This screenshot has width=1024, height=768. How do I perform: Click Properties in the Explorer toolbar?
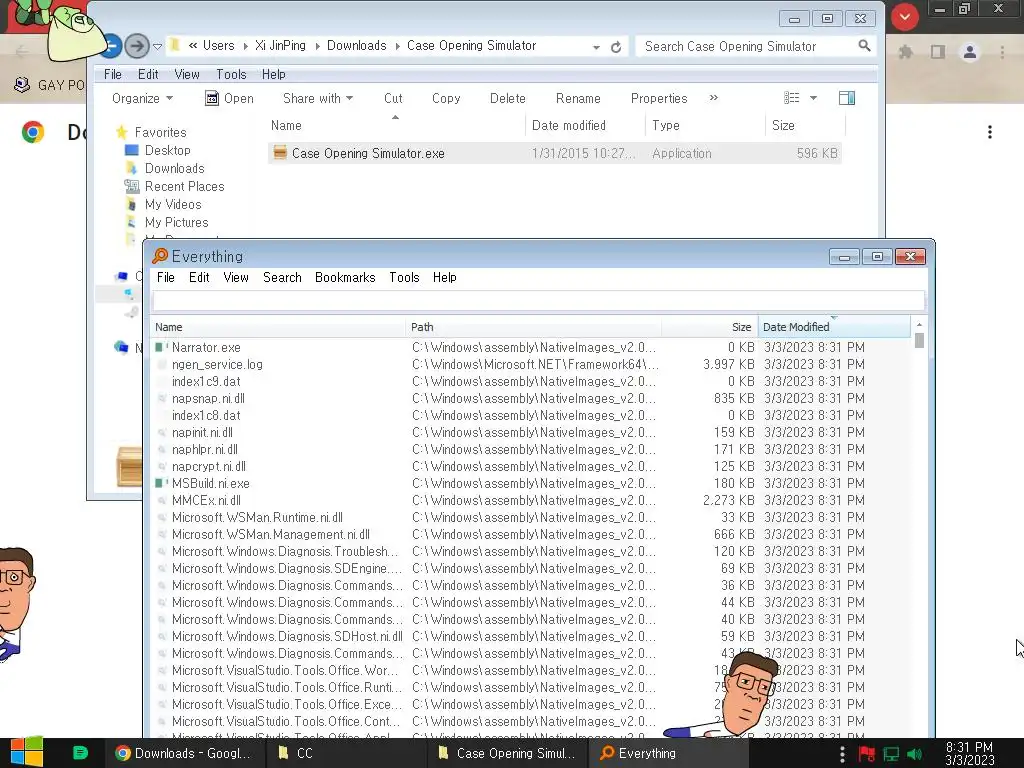point(659,98)
